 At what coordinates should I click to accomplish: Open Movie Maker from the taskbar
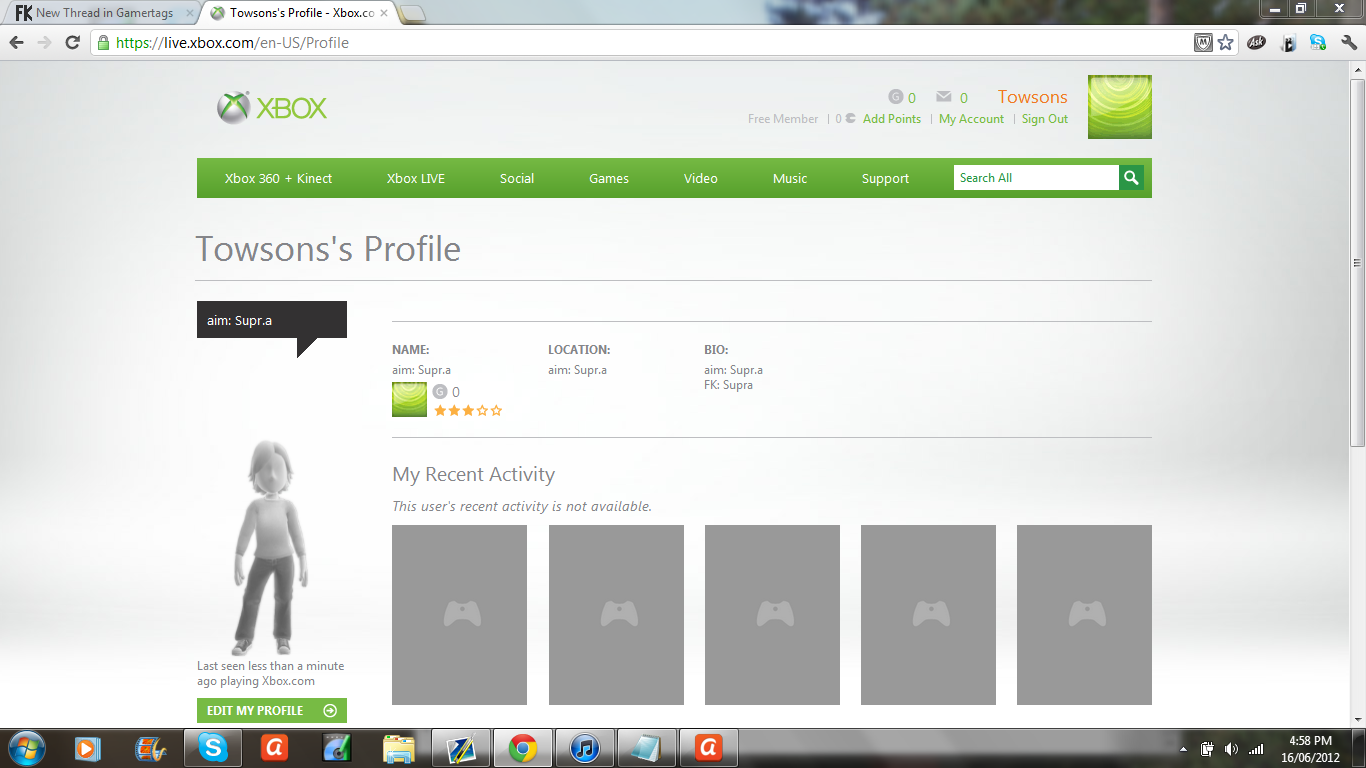click(x=150, y=748)
